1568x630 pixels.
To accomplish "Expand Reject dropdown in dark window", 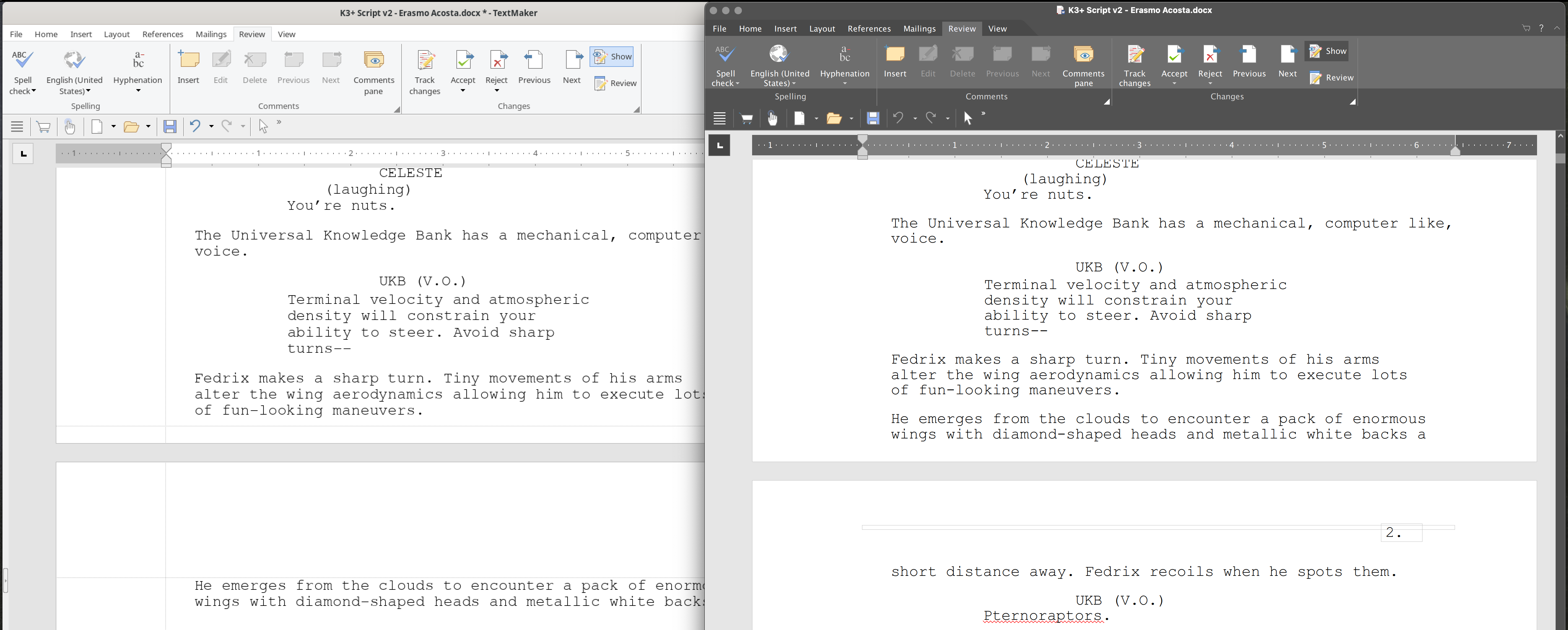I will pos(1210,83).
